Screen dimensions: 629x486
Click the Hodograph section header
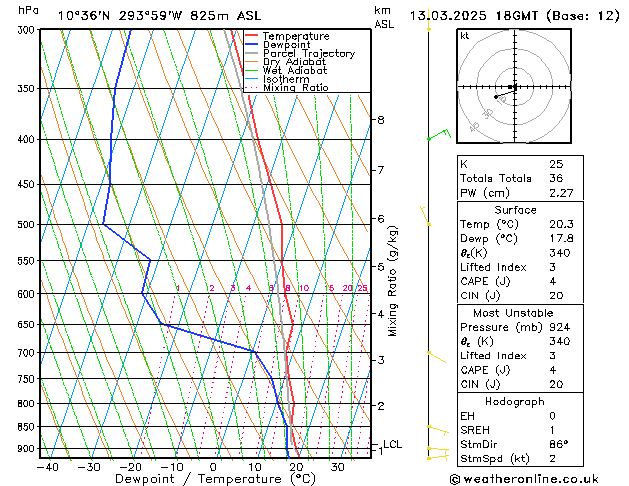(x=515, y=401)
